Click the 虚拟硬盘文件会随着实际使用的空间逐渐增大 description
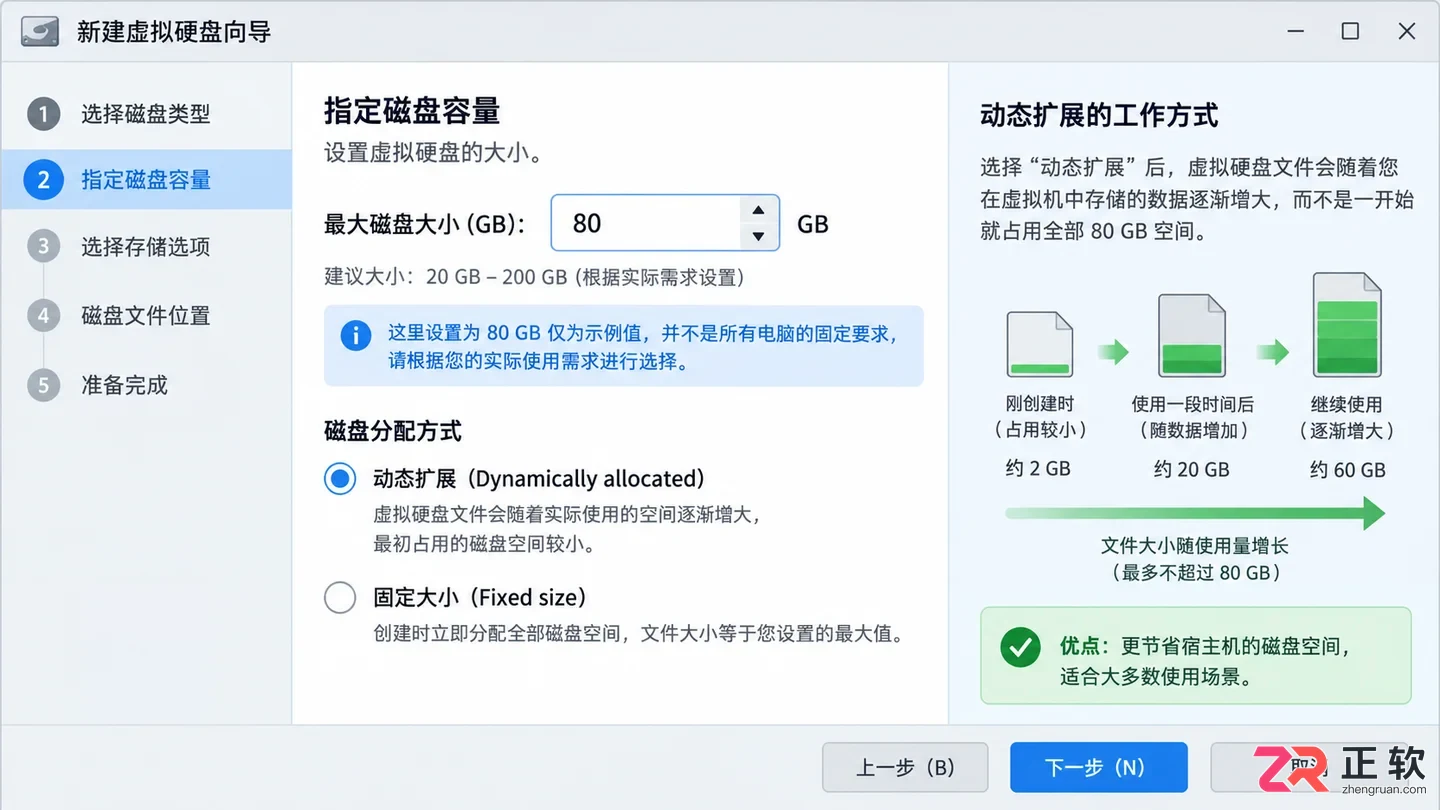This screenshot has width=1440, height=810. pyautogui.click(x=567, y=530)
